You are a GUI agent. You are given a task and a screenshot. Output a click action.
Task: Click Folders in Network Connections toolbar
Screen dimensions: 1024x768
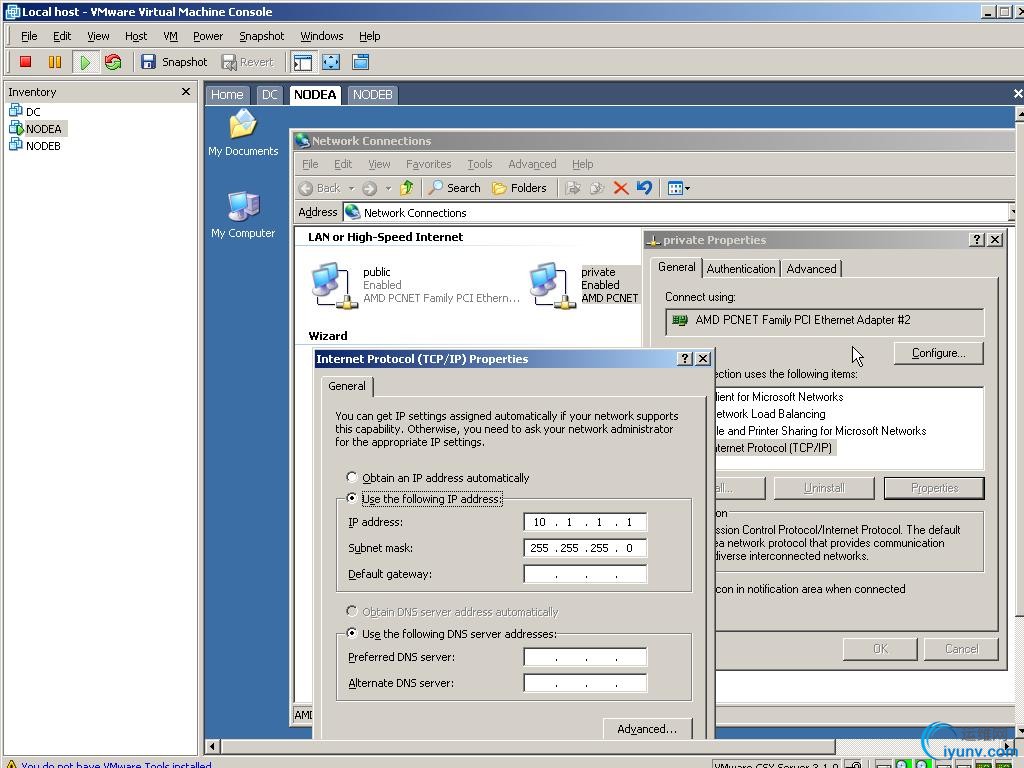(x=519, y=188)
